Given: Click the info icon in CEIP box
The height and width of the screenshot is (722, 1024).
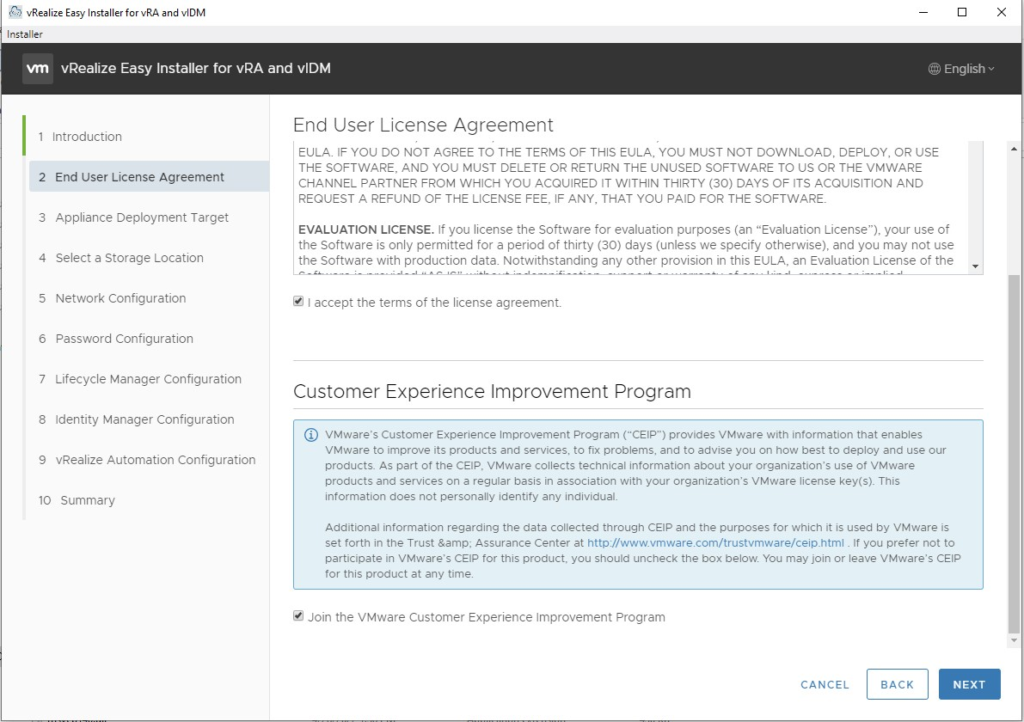Looking at the screenshot, I should click(312, 435).
